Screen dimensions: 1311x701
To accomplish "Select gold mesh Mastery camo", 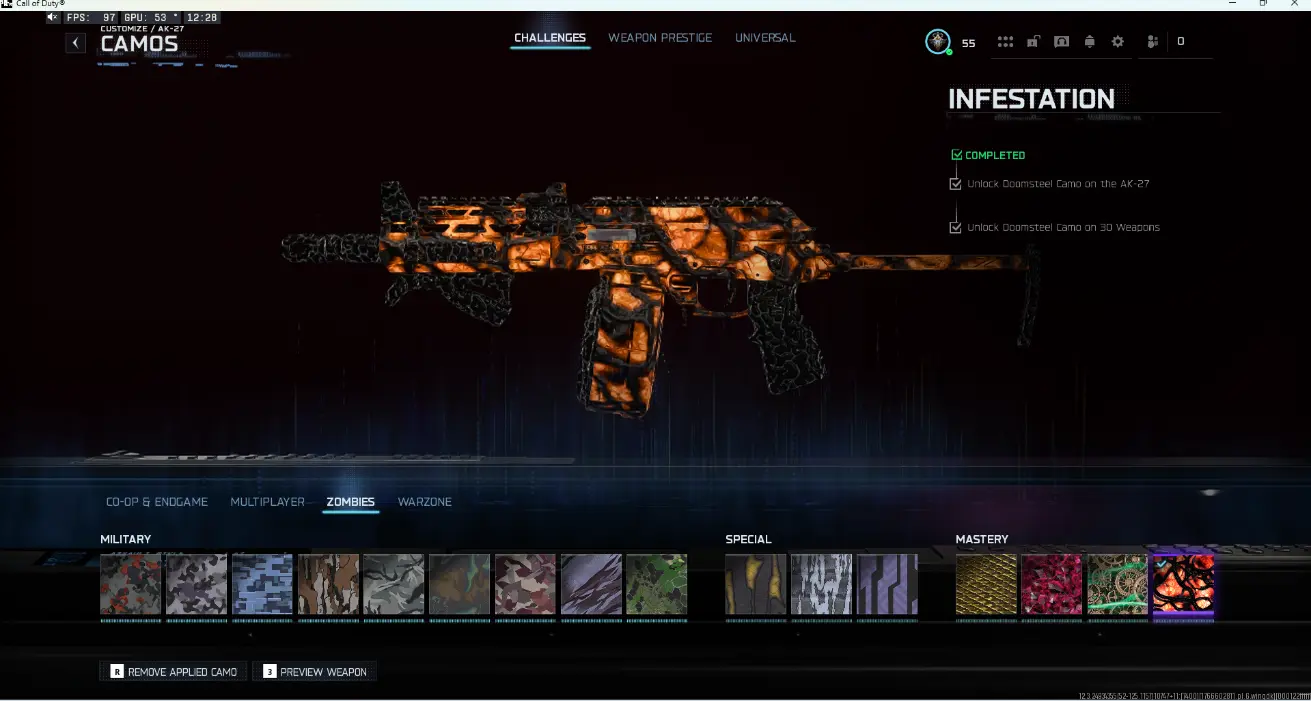I will pyautogui.click(x=986, y=584).
